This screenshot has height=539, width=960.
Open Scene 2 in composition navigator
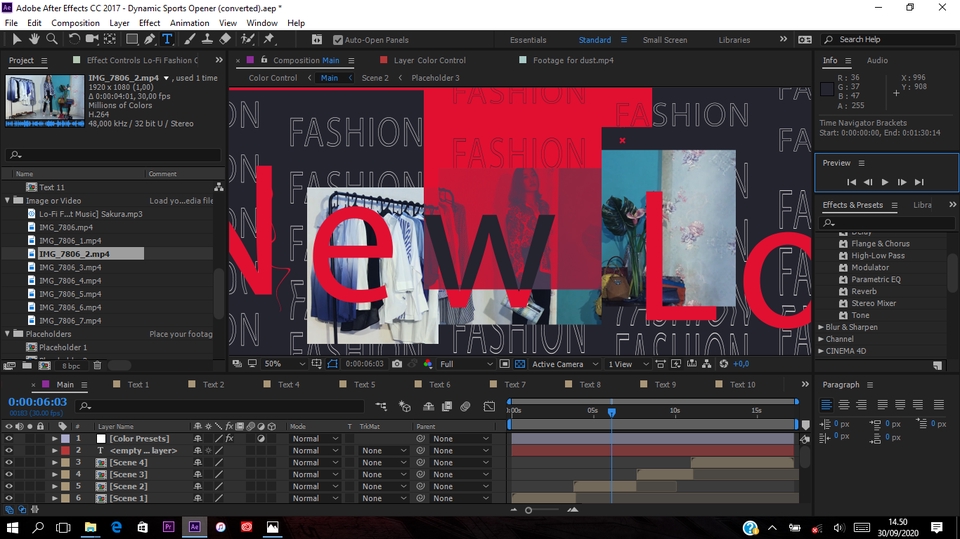pyautogui.click(x=375, y=78)
